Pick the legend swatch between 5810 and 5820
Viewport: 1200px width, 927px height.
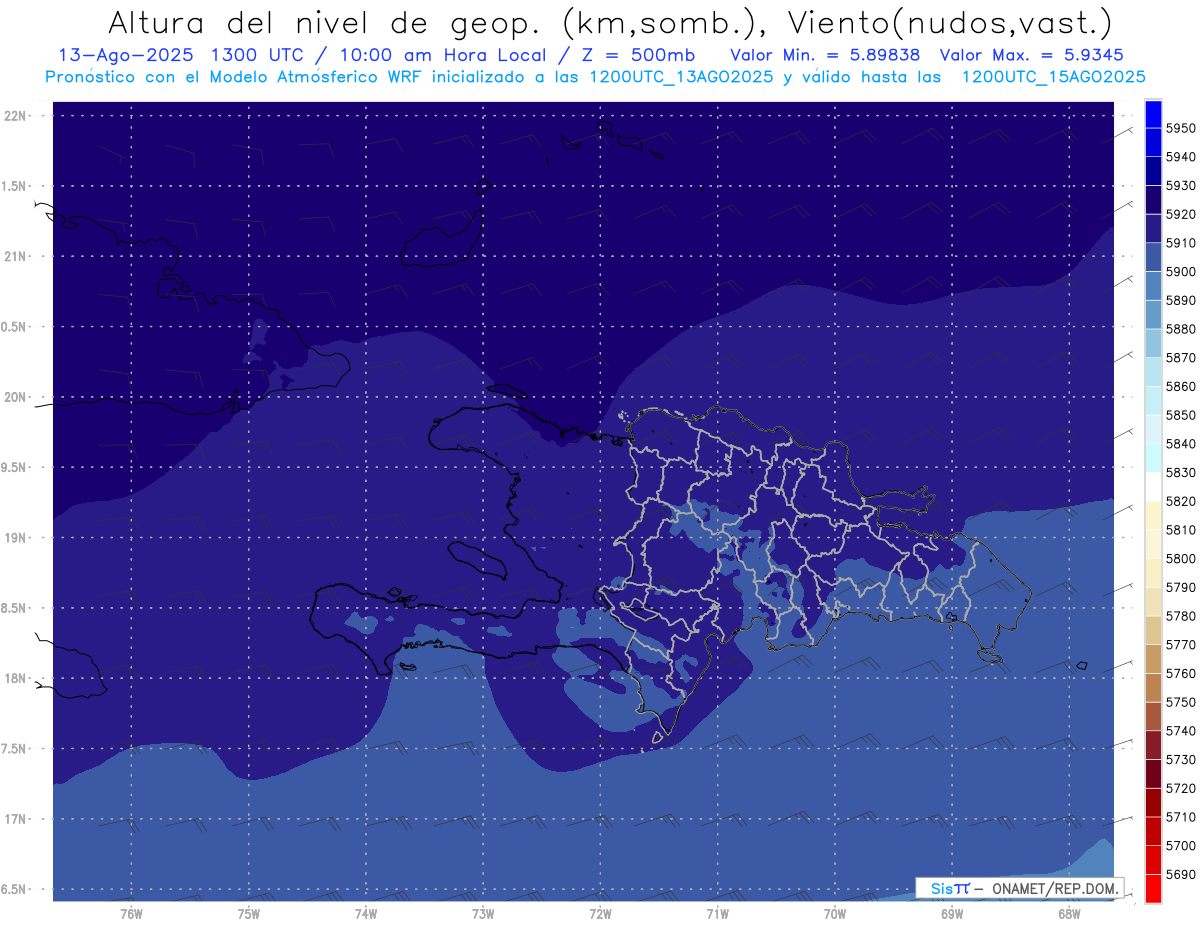pyautogui.click(x=1153, y=515)
